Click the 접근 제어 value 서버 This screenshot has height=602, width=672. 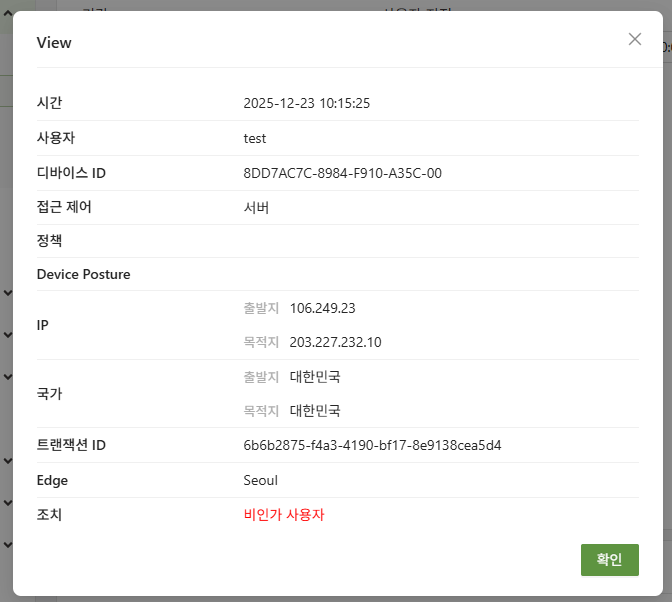pos(256,207)
